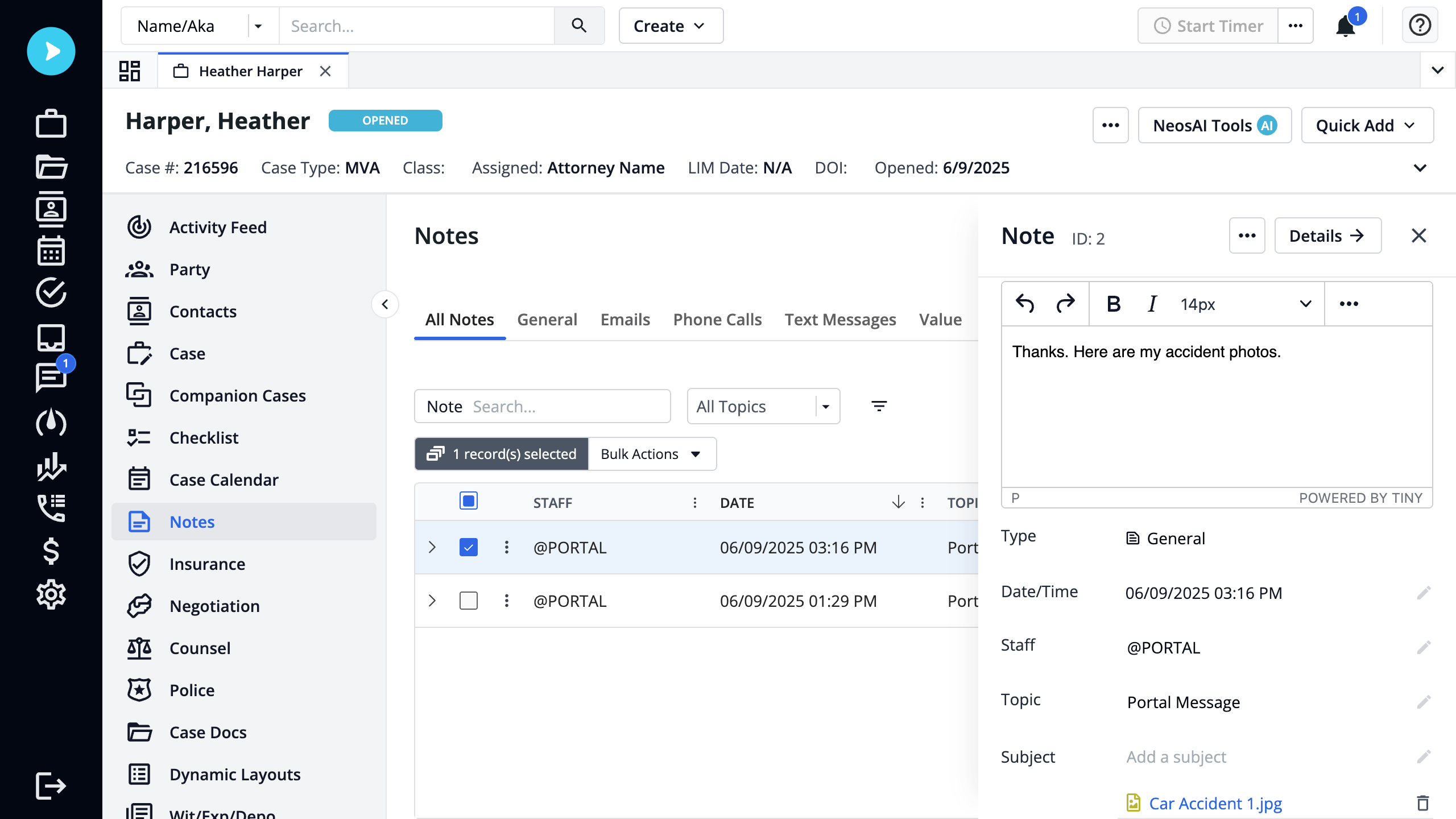
Task: Click the billing dollar icon in left rail
Action: click(51, 551)
